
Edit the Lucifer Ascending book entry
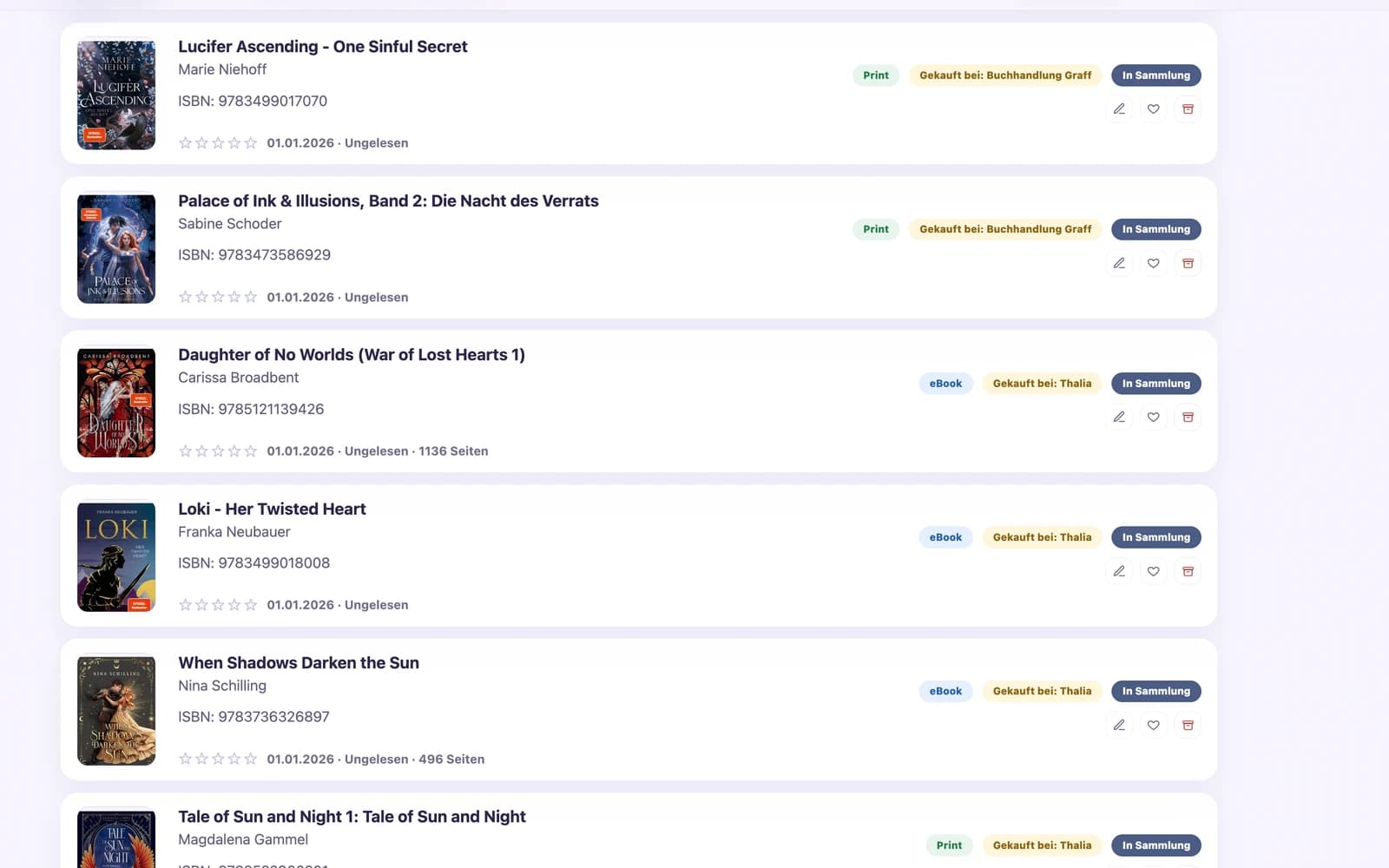click(1119, 109)
